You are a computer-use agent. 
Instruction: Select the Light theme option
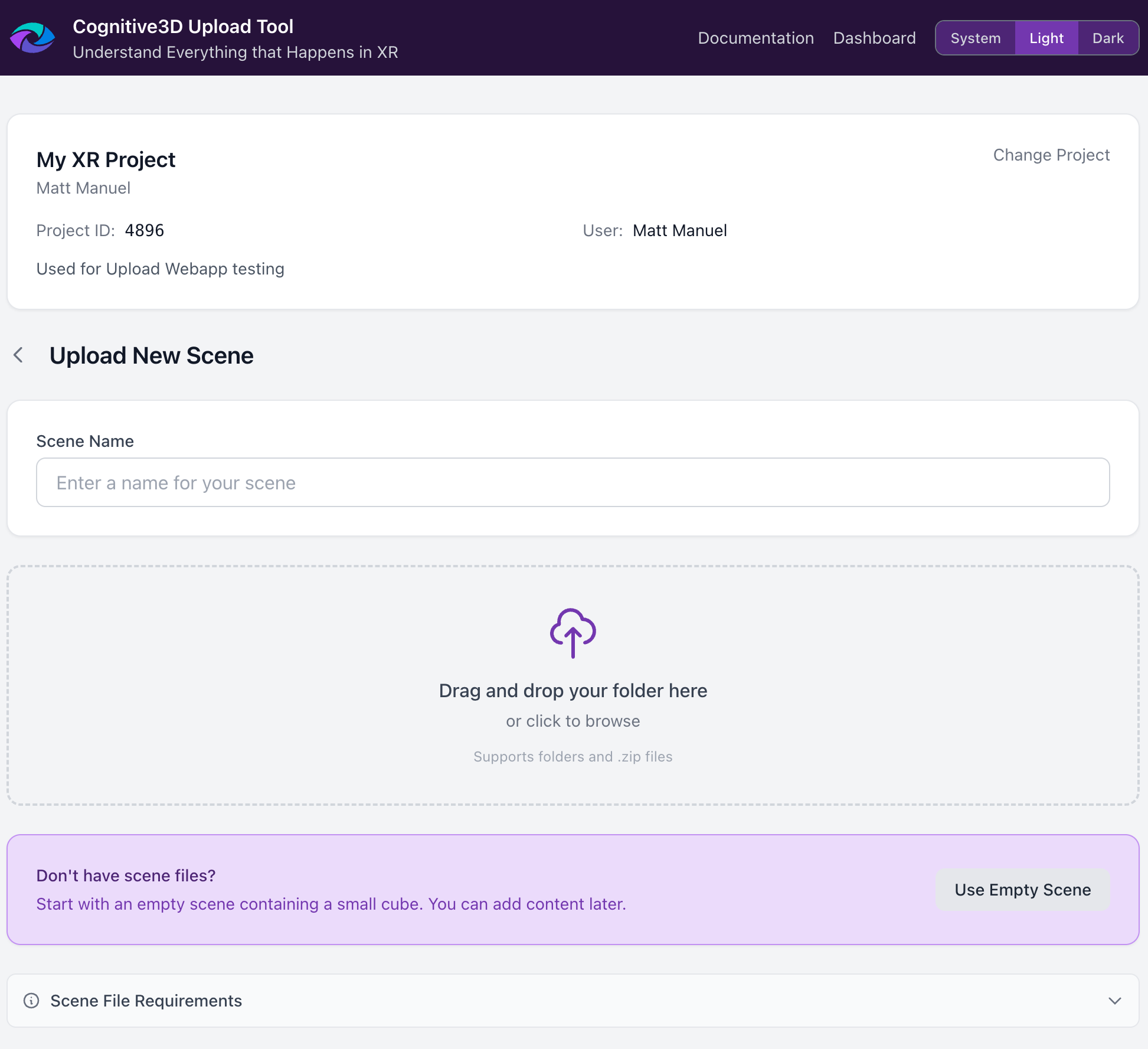coord(1046,38)
